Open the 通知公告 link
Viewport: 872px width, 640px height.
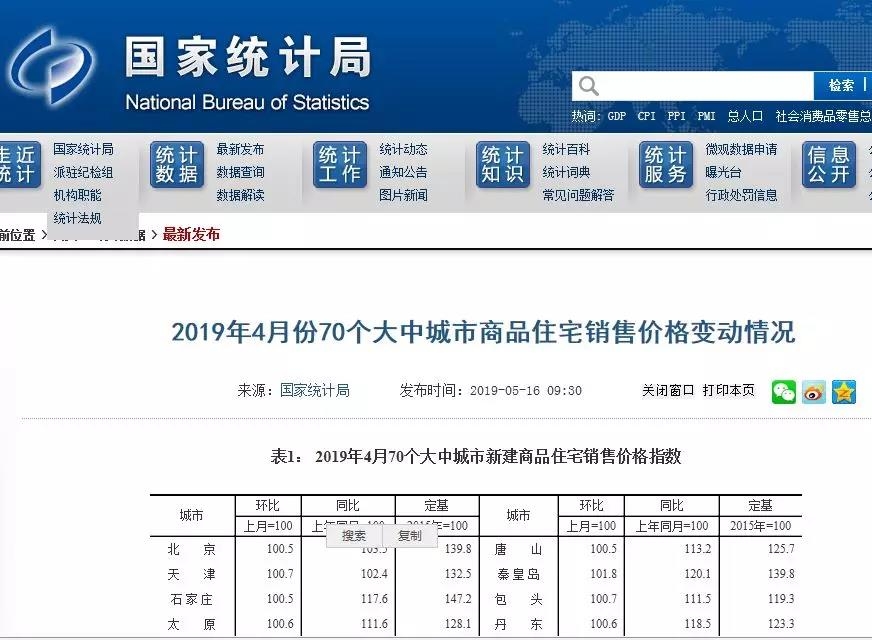(x=403, y=172)
